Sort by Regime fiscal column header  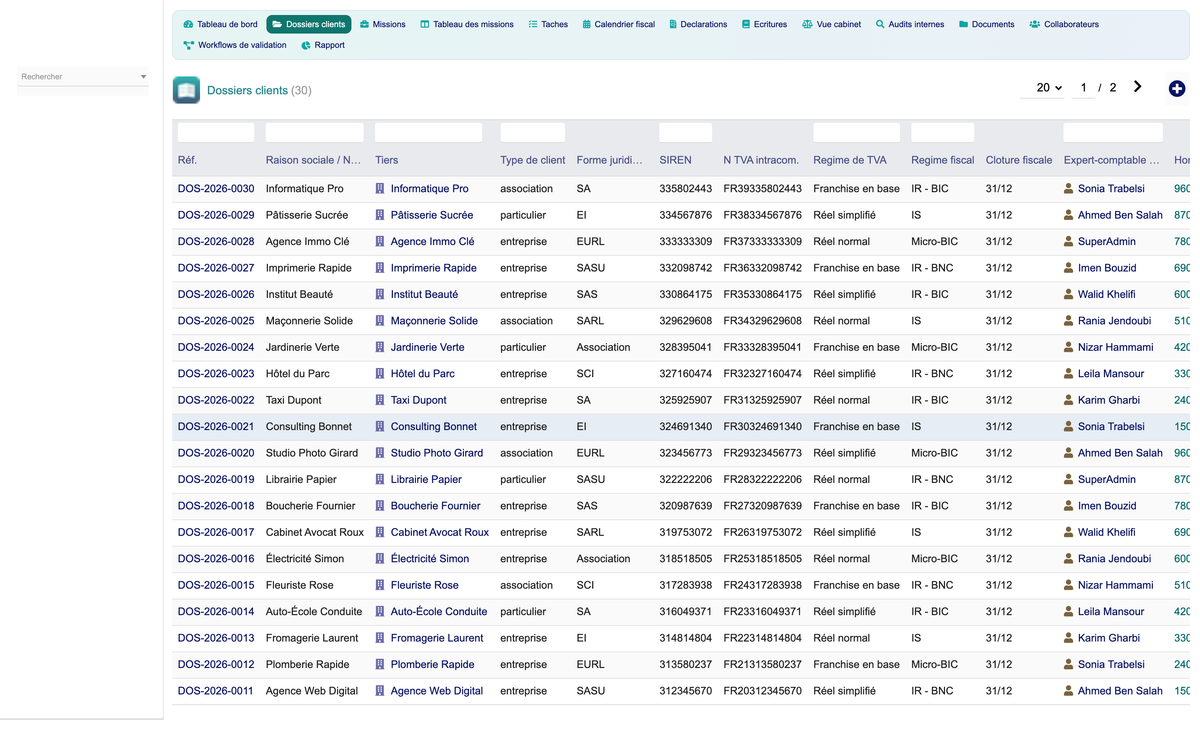pyautogui.click(x=942, y=160)
